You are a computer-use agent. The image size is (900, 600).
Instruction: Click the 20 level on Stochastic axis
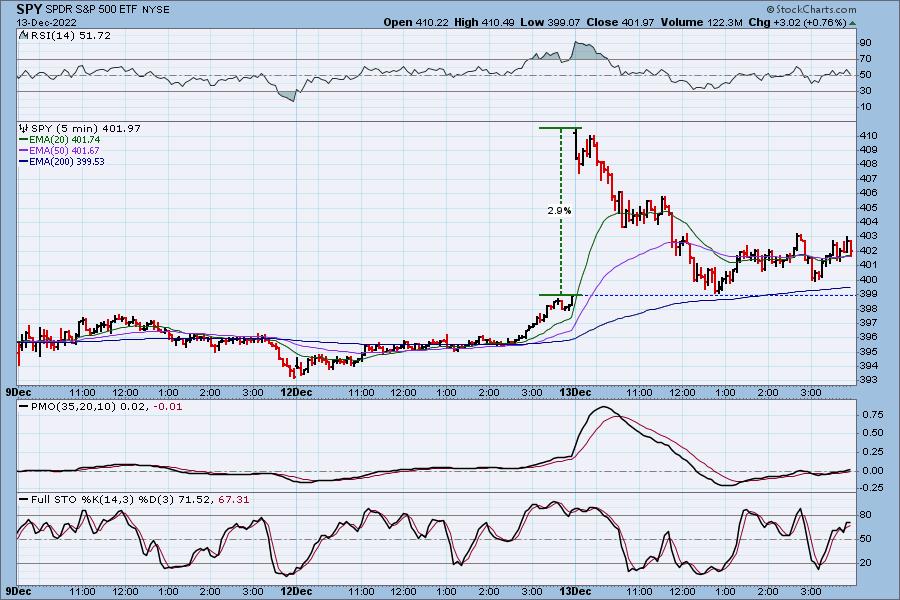865,563
